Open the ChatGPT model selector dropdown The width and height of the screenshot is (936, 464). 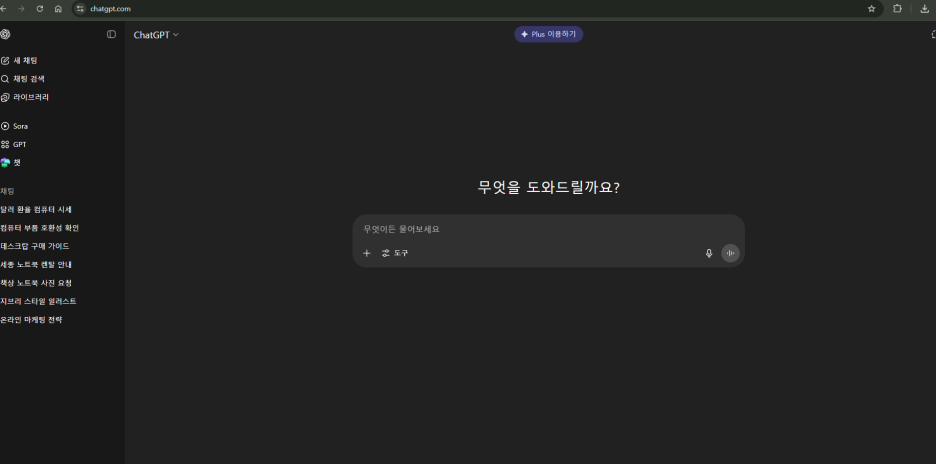pos(156,35)
